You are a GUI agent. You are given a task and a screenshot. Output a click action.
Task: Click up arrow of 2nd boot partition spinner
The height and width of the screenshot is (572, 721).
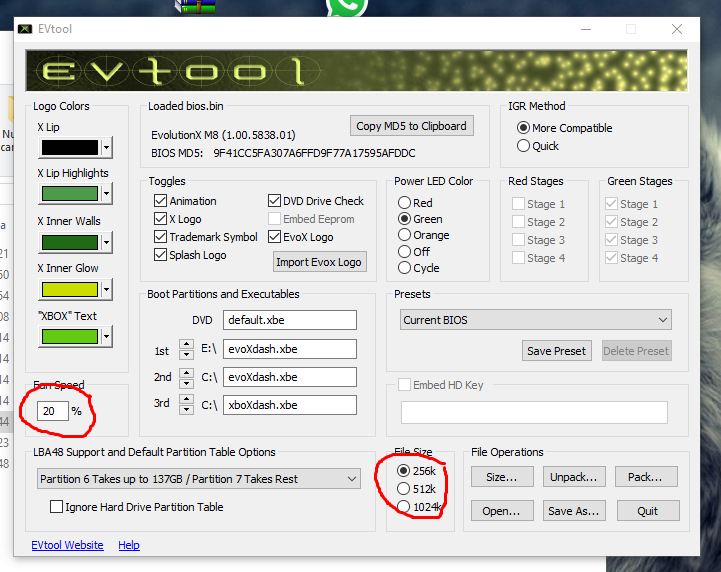[x=186, y=372]
